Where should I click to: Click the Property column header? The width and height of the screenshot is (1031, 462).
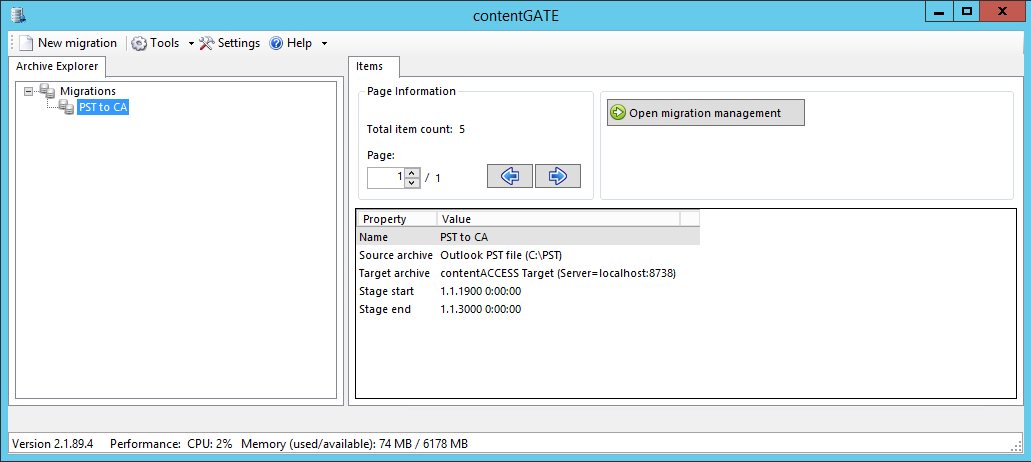coord(396,219)
